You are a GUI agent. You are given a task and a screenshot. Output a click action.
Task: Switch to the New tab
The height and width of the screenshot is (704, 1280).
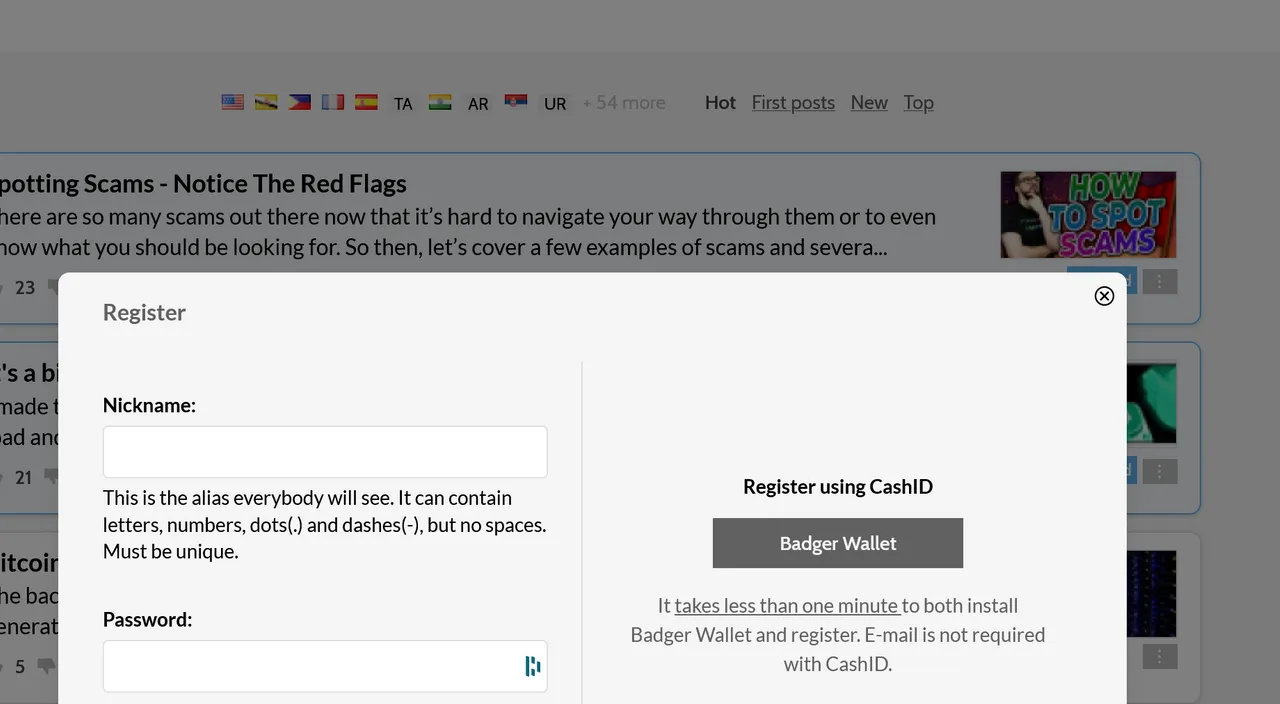pos(869,102)
